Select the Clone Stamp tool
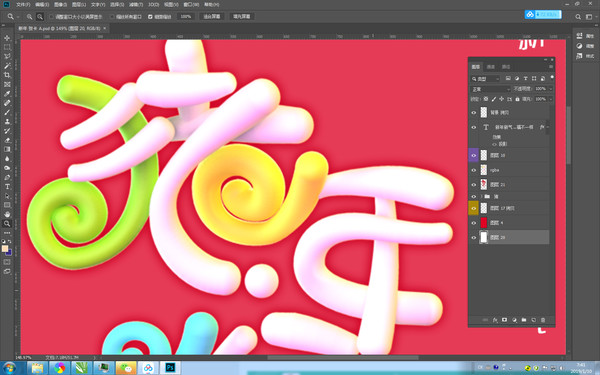600x375 pixels. click(7, 122)
